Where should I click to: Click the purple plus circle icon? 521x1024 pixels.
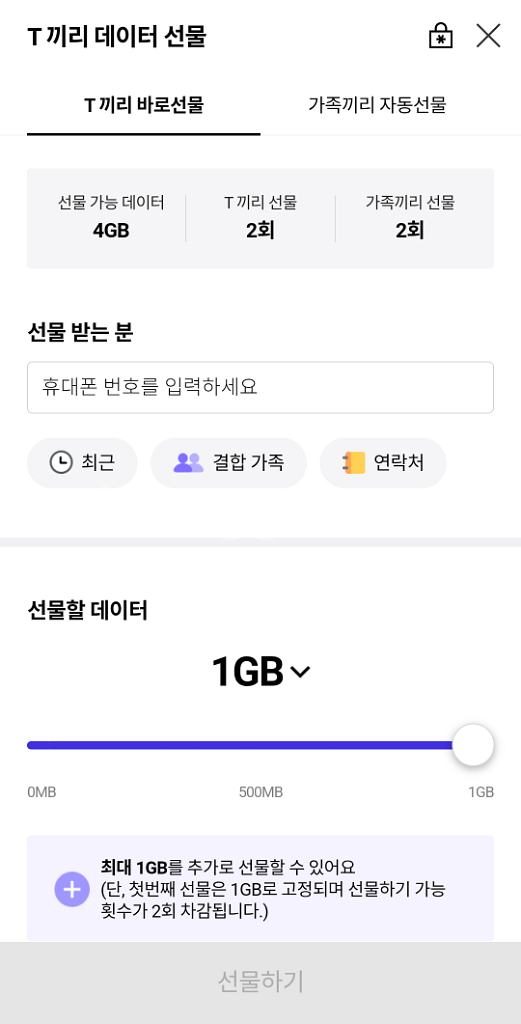tap(72, 889)
